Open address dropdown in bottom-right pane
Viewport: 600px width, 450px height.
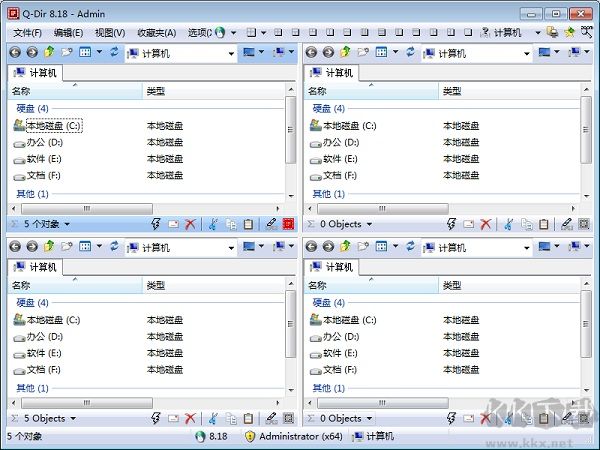pos(527,248)
